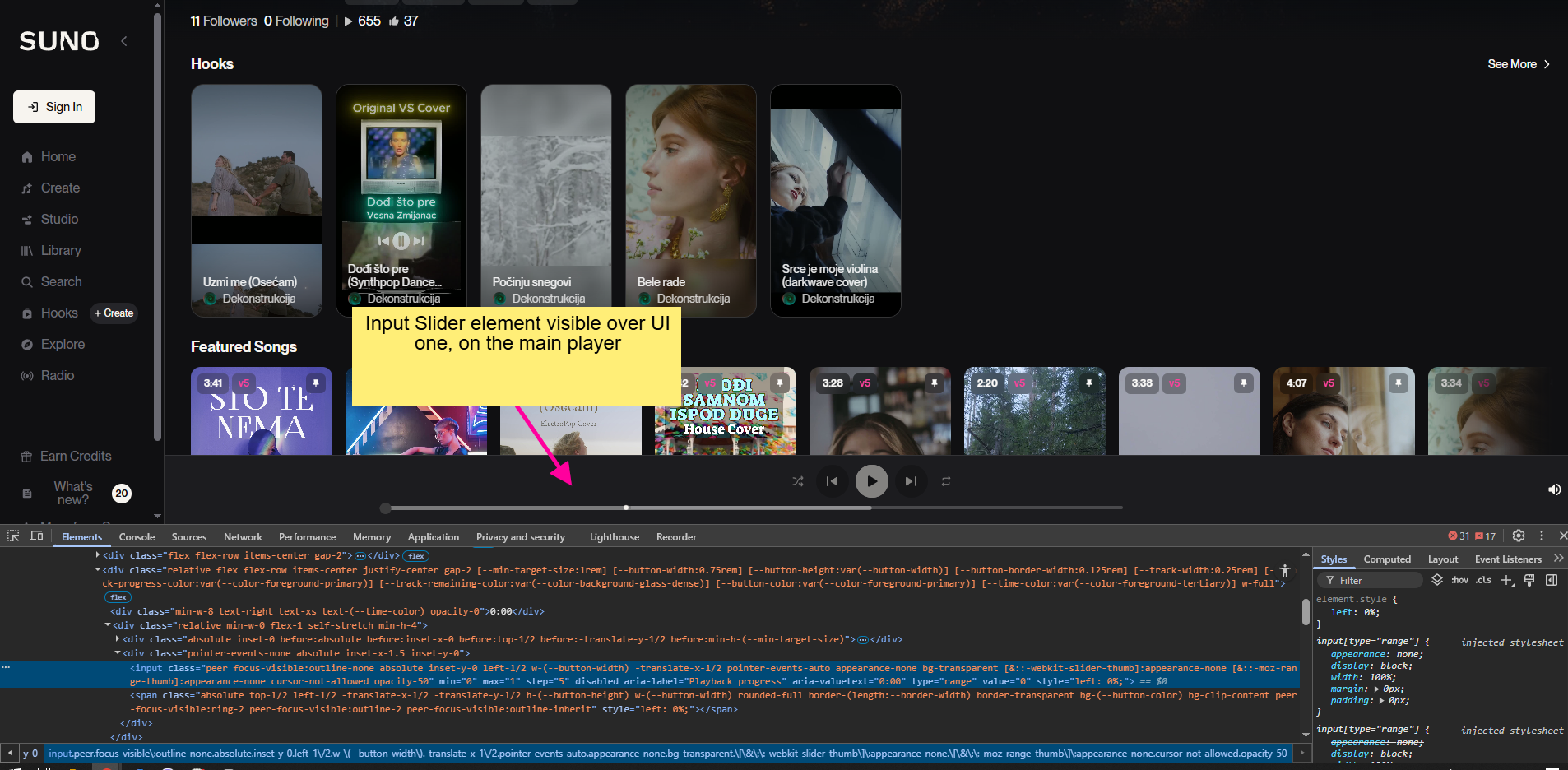
Task: Open the 11 Followers list
Action: click(224, 21)
